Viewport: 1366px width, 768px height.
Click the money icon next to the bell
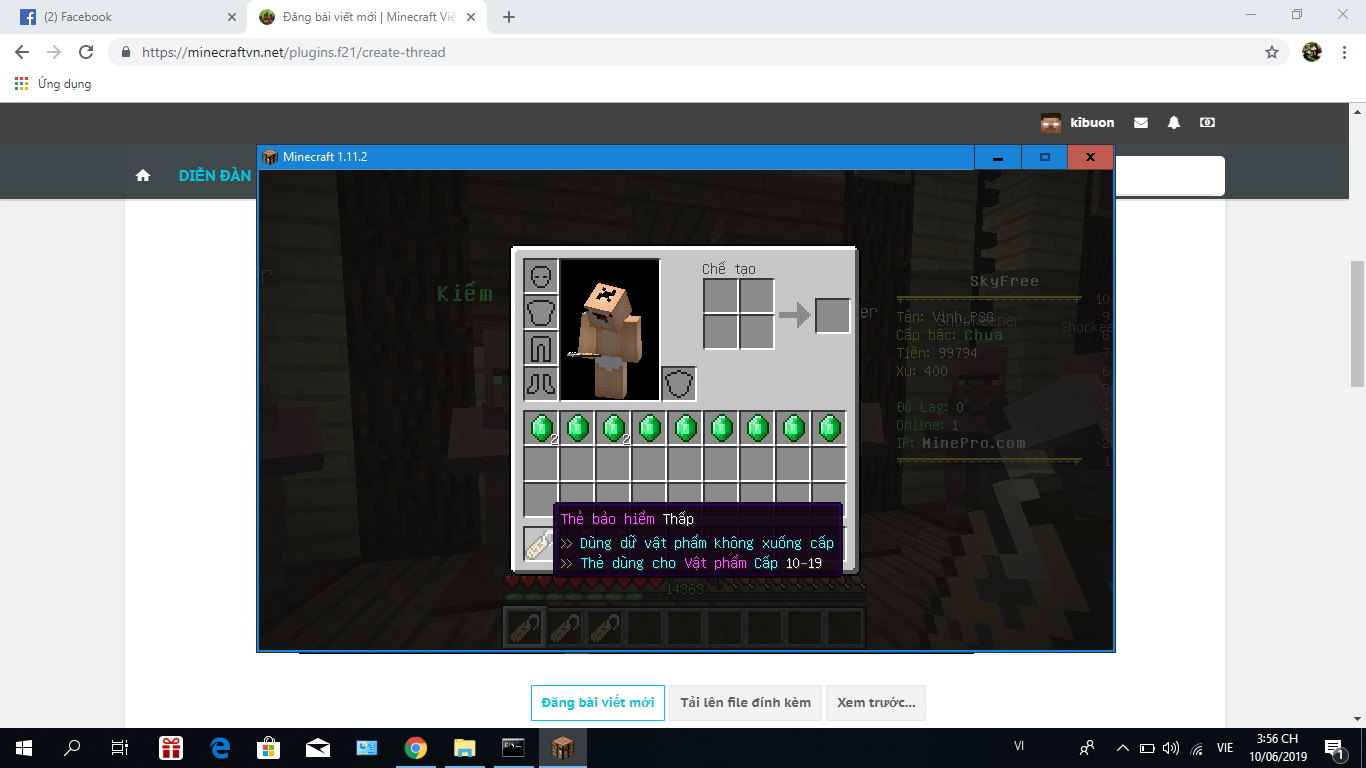pos(1207,123)
